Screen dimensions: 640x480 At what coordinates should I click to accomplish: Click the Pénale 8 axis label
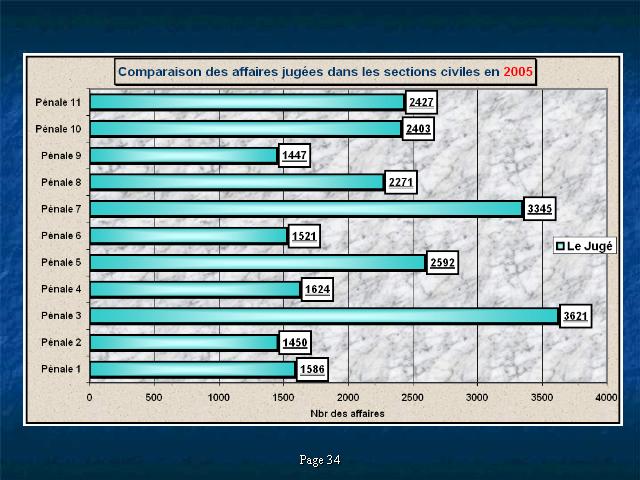tap(61, 182)
